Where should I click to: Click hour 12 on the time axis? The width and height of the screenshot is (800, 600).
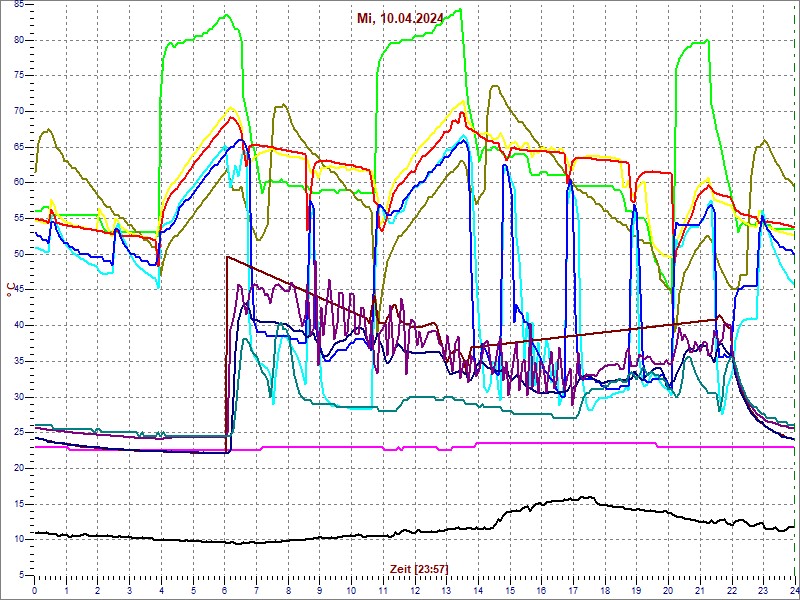(415, 590)
